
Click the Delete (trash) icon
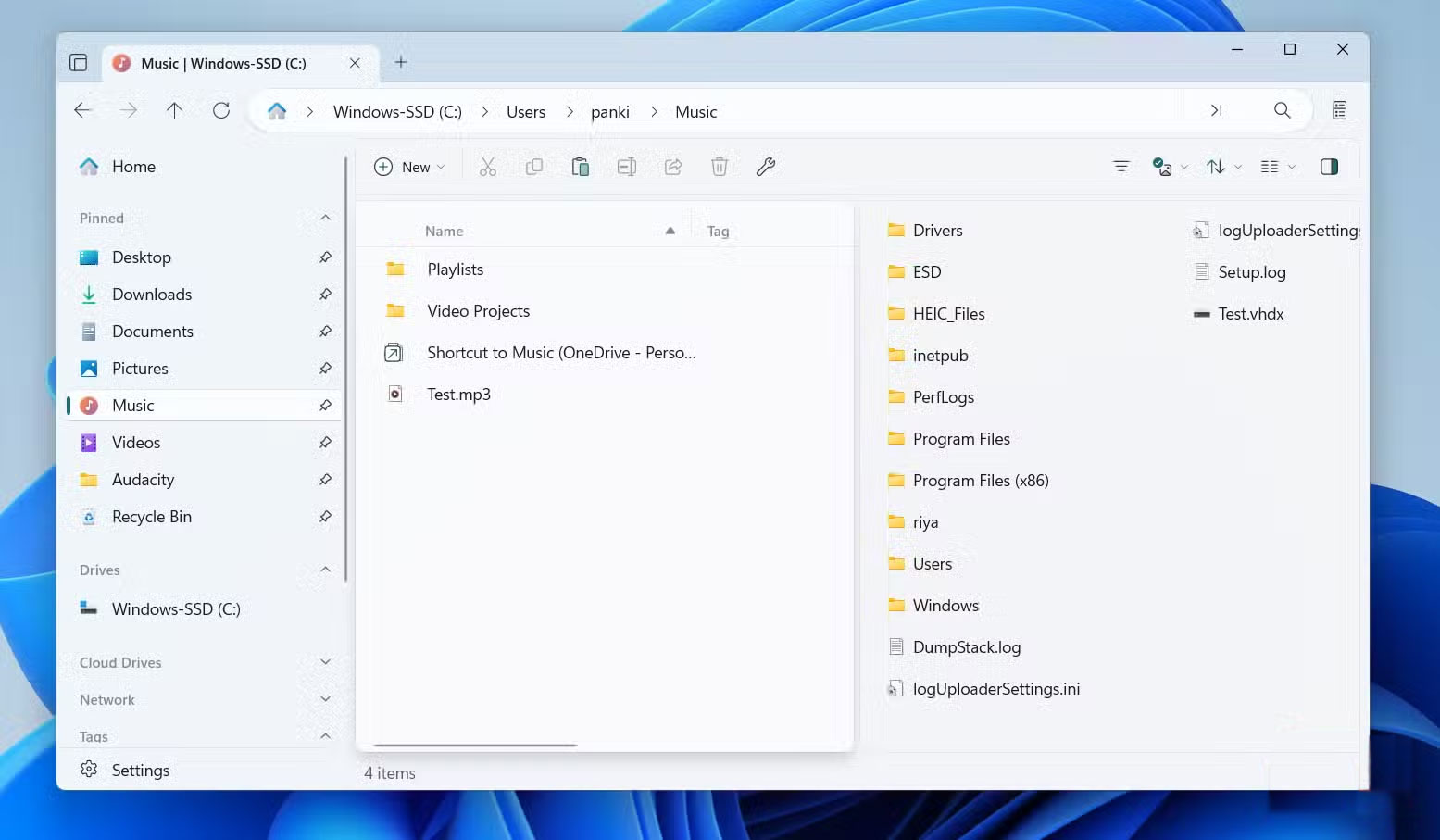coord(720,167)
